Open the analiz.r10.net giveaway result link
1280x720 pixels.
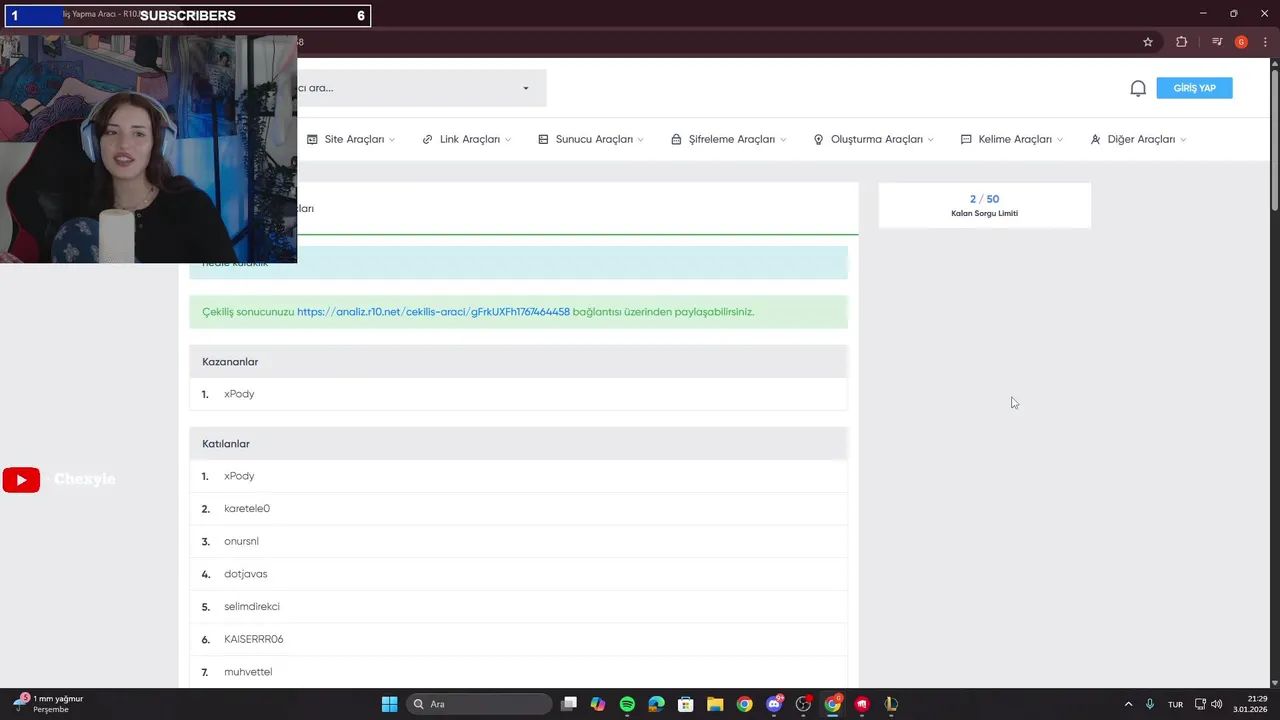coord(433,312)
